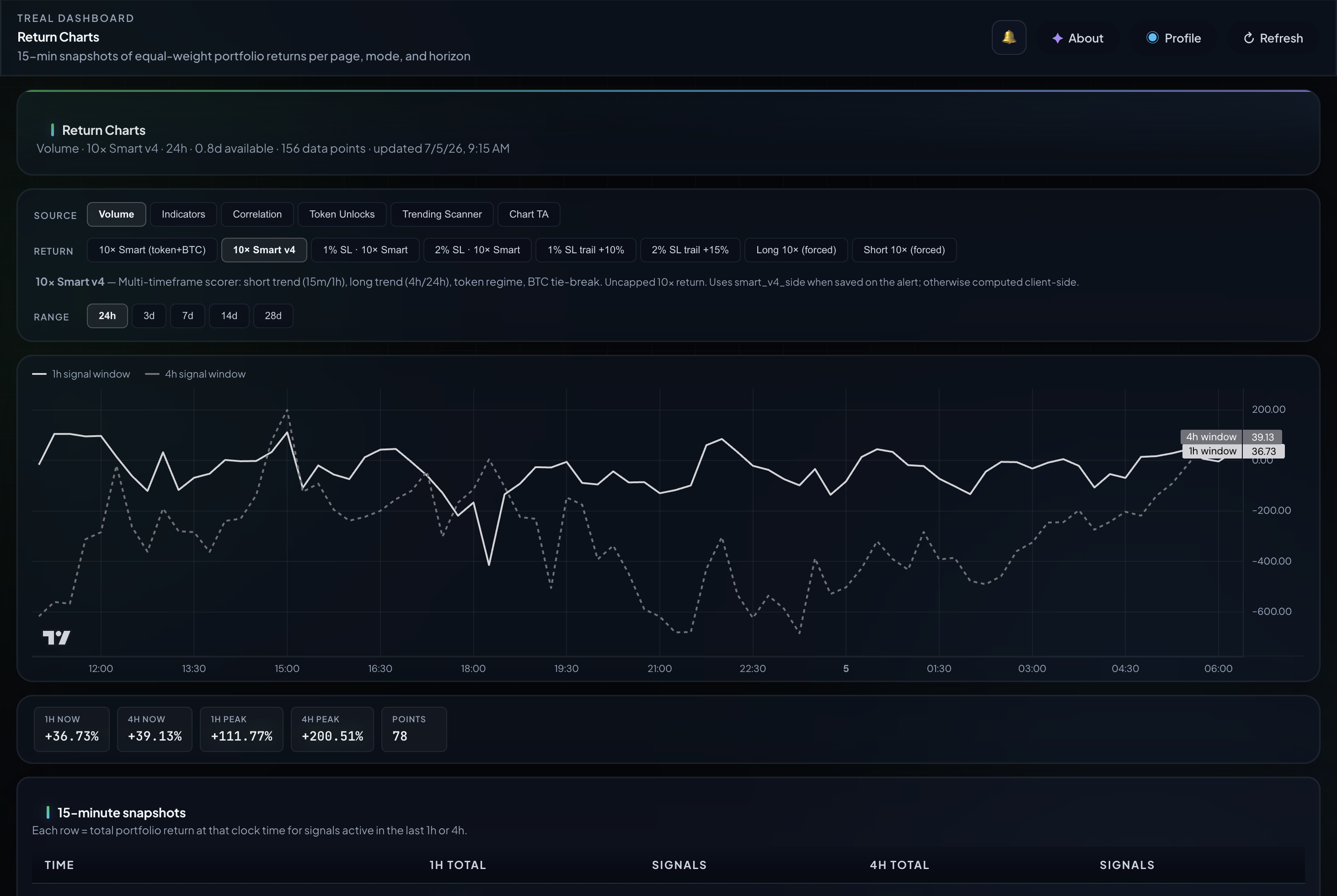Viewport: 1337px width, 896px height.
Task: Open the notifications bell icon
Action: click(1008, 37)
